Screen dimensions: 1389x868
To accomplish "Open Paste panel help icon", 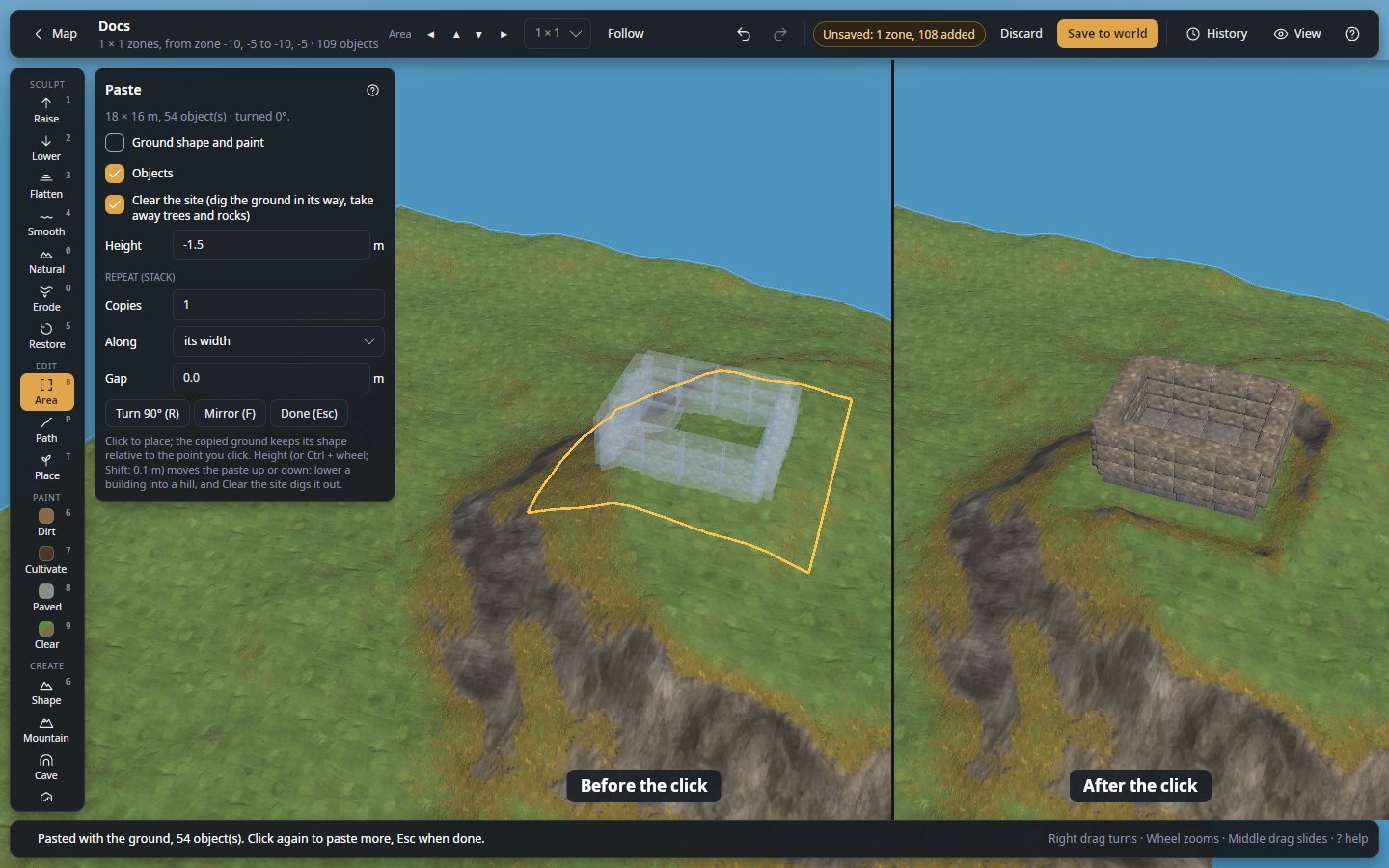I will click(x=373, y=90).
